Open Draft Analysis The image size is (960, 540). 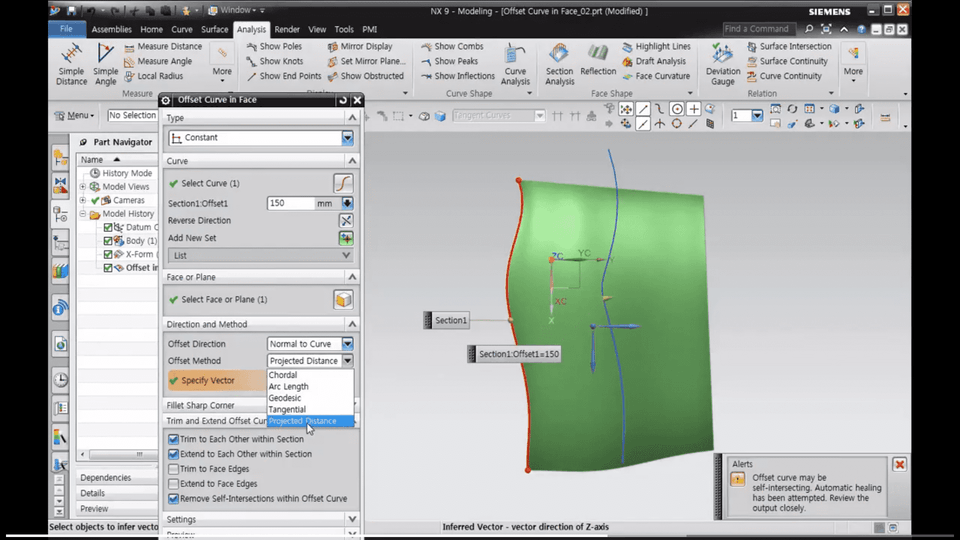click(x=654, y=61)
